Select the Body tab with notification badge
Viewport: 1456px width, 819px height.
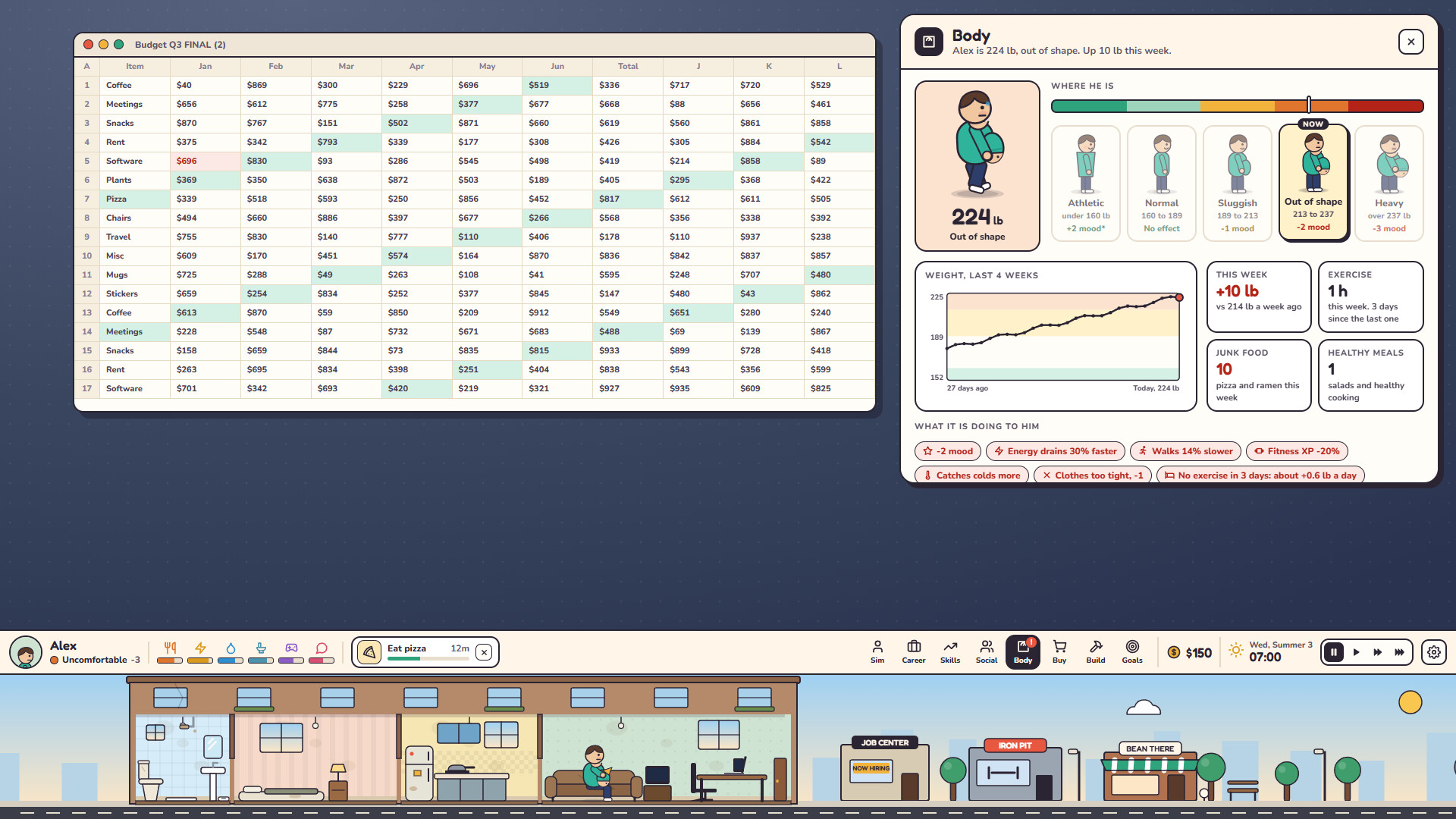[1023, 652]
